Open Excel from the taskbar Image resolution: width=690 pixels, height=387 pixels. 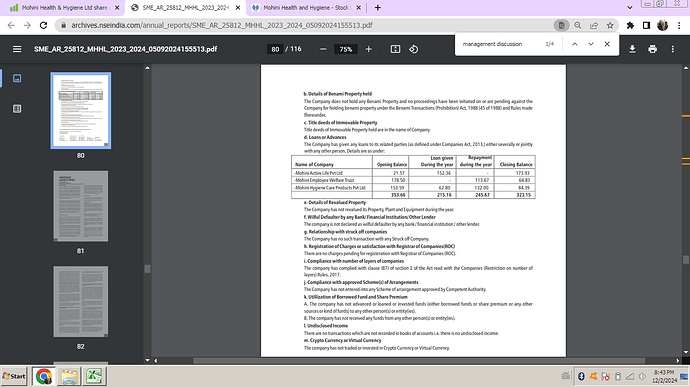(x=94, y=376)
